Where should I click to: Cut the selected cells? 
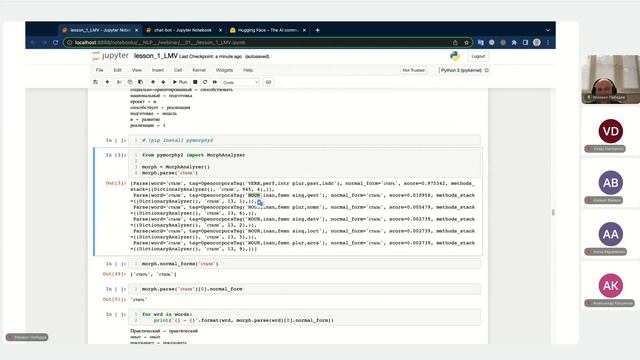[119, 82]
